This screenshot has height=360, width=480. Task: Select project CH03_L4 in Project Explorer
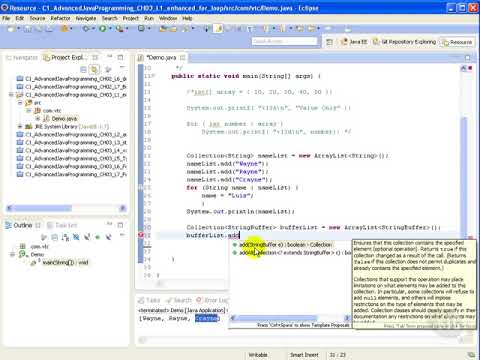(x=72, y=151)
